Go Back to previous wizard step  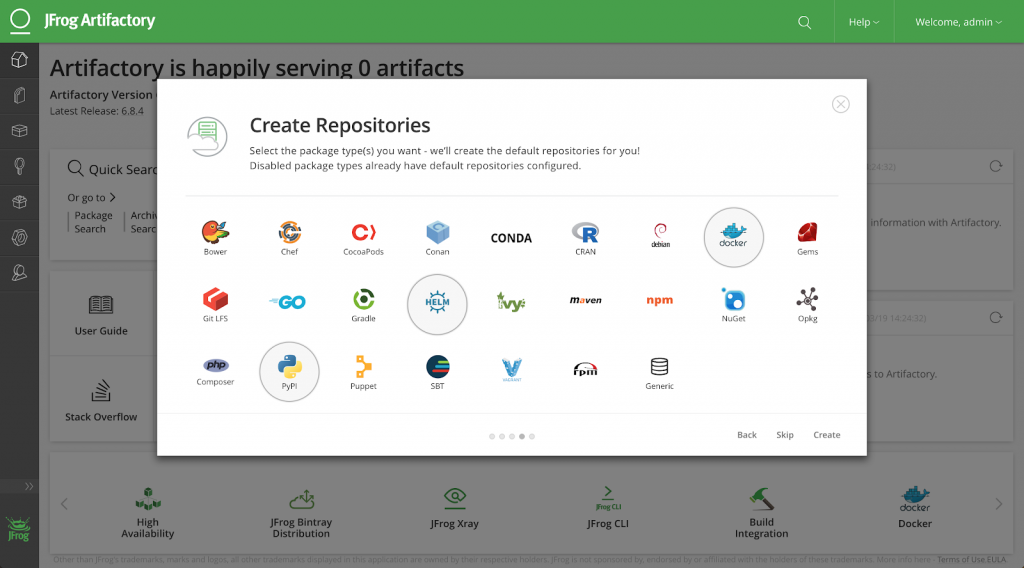(x=746, y=435)
